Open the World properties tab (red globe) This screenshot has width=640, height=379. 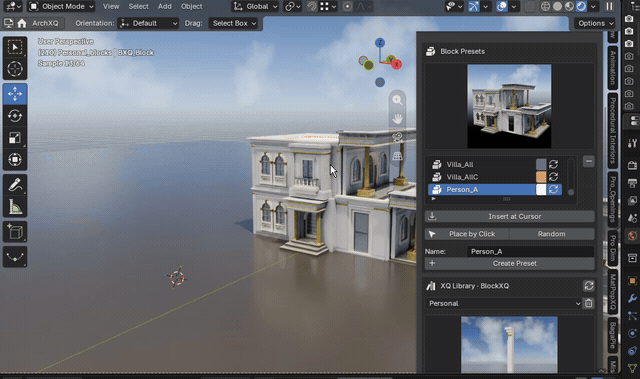[x=632, y=235]
